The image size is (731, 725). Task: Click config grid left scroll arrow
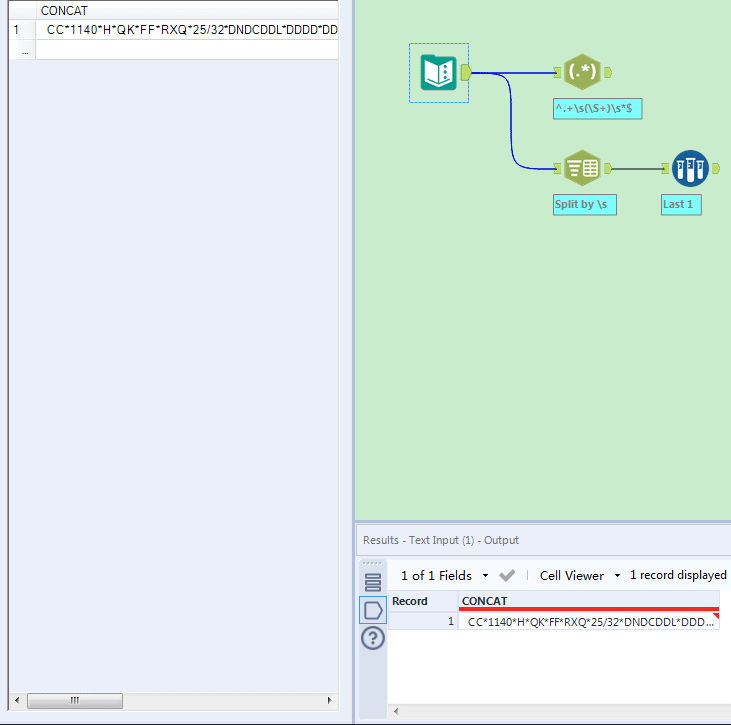click(17, 700)
